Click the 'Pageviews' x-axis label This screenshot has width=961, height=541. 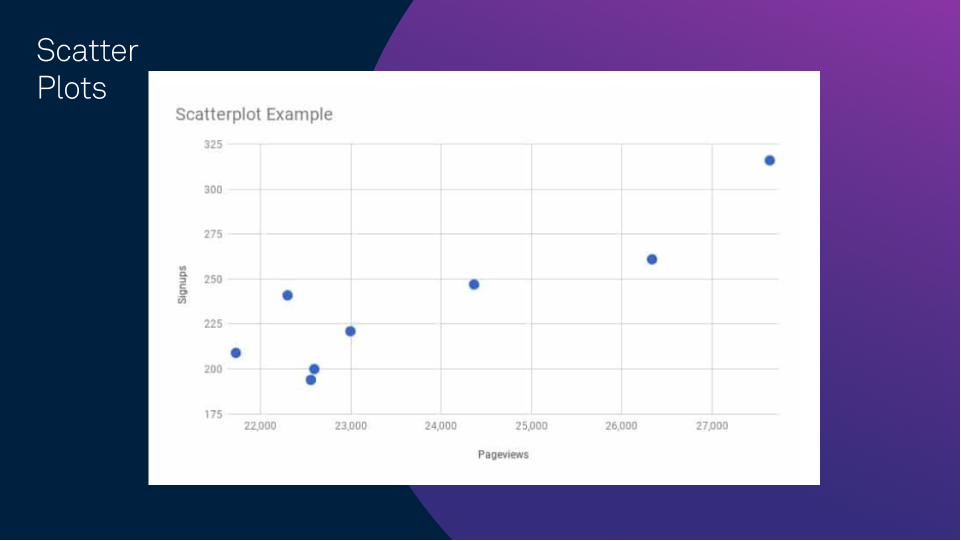[x=503, y=454]
